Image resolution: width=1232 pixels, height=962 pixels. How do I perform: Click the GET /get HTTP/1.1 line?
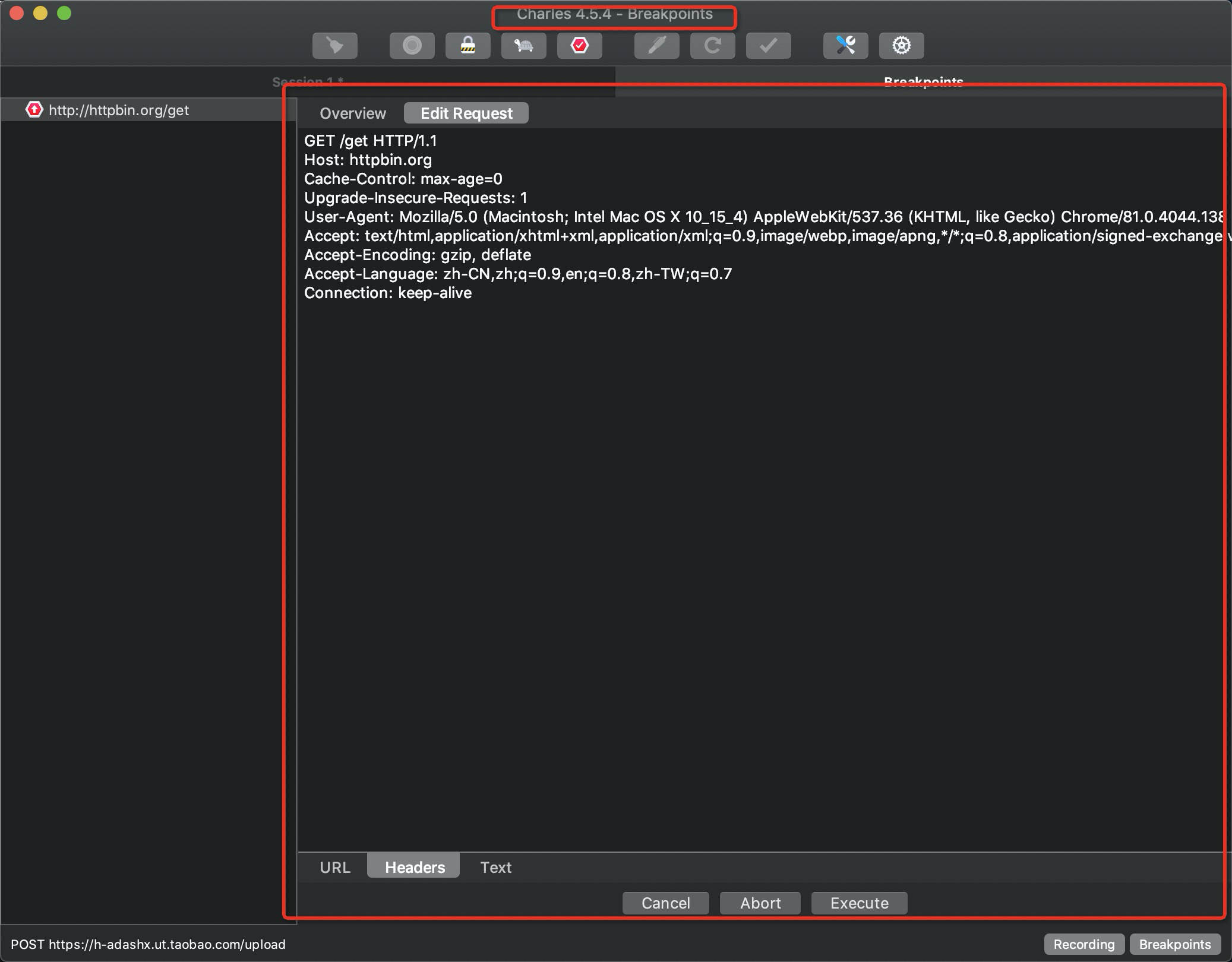[371, 141]
